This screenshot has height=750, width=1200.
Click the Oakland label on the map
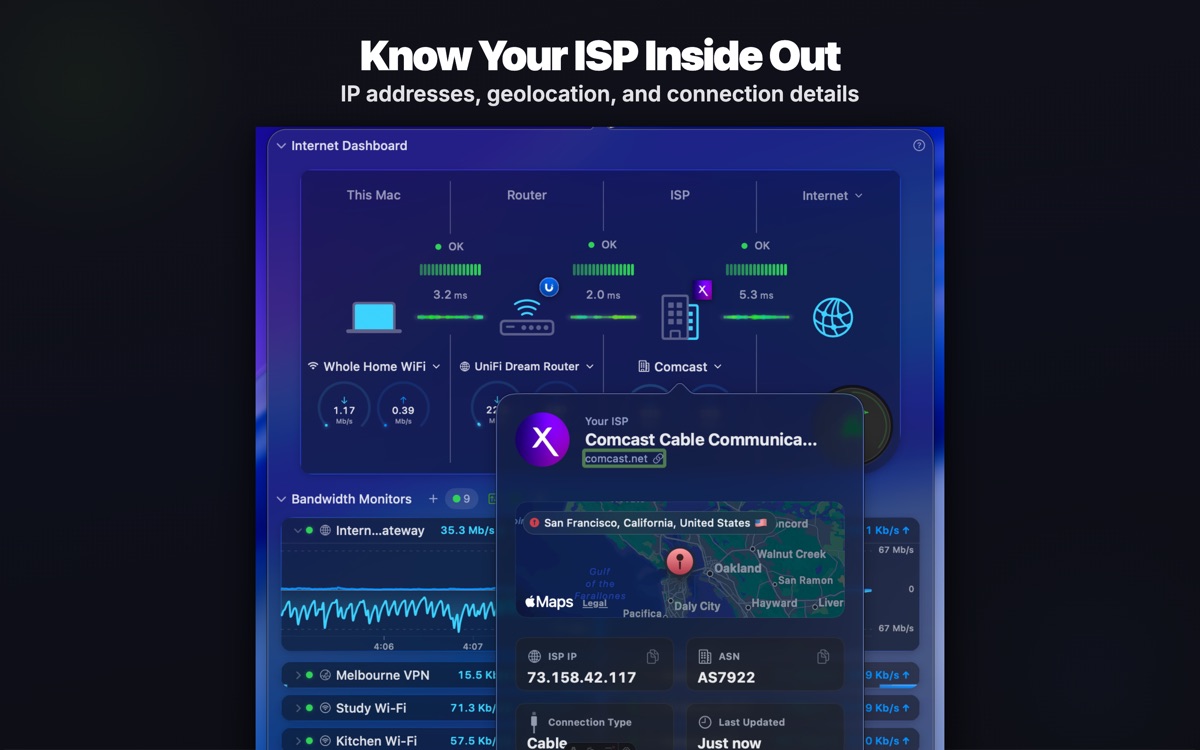(736, 568)
